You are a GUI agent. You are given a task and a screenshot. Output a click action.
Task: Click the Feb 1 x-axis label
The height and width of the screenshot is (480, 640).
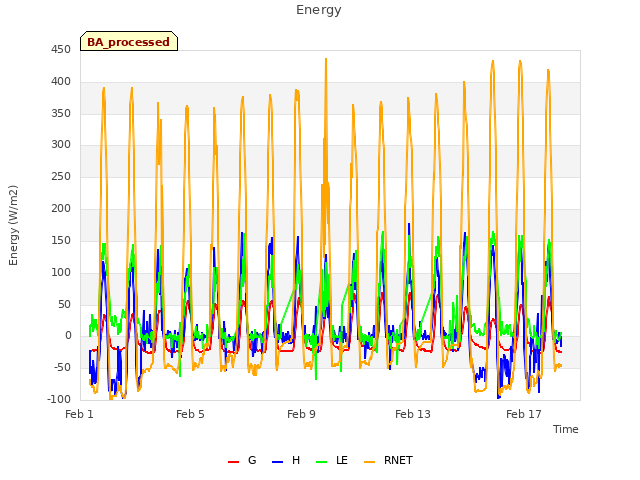pyautogui.click(x=80, y=414)
